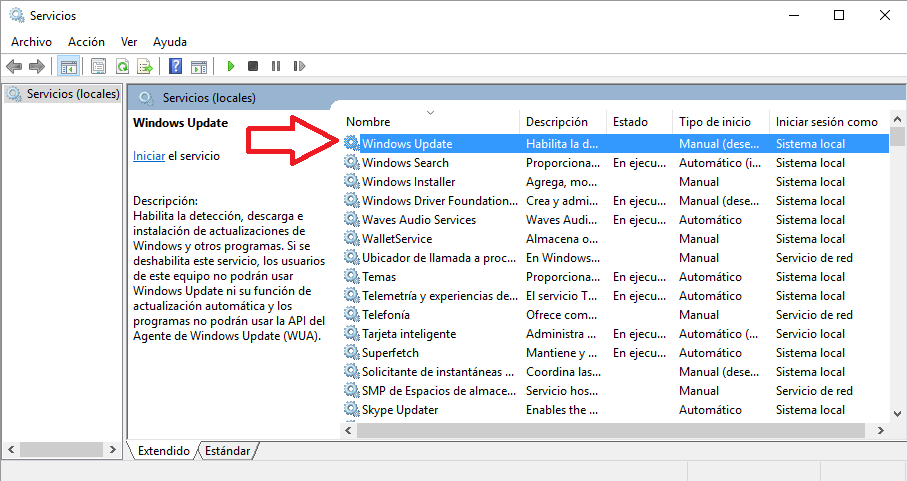Click gear icon beside WalletService
This screenshot has height=481, width=907.
click(x=352, y=239)
